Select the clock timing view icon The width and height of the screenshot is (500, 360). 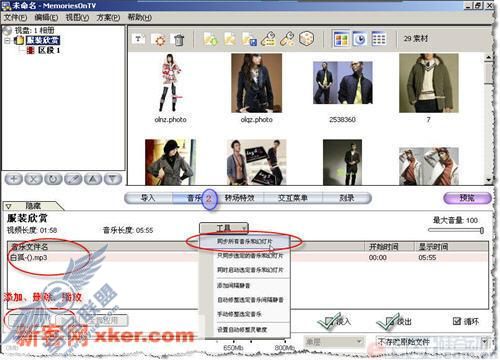(x=360, y=39)
